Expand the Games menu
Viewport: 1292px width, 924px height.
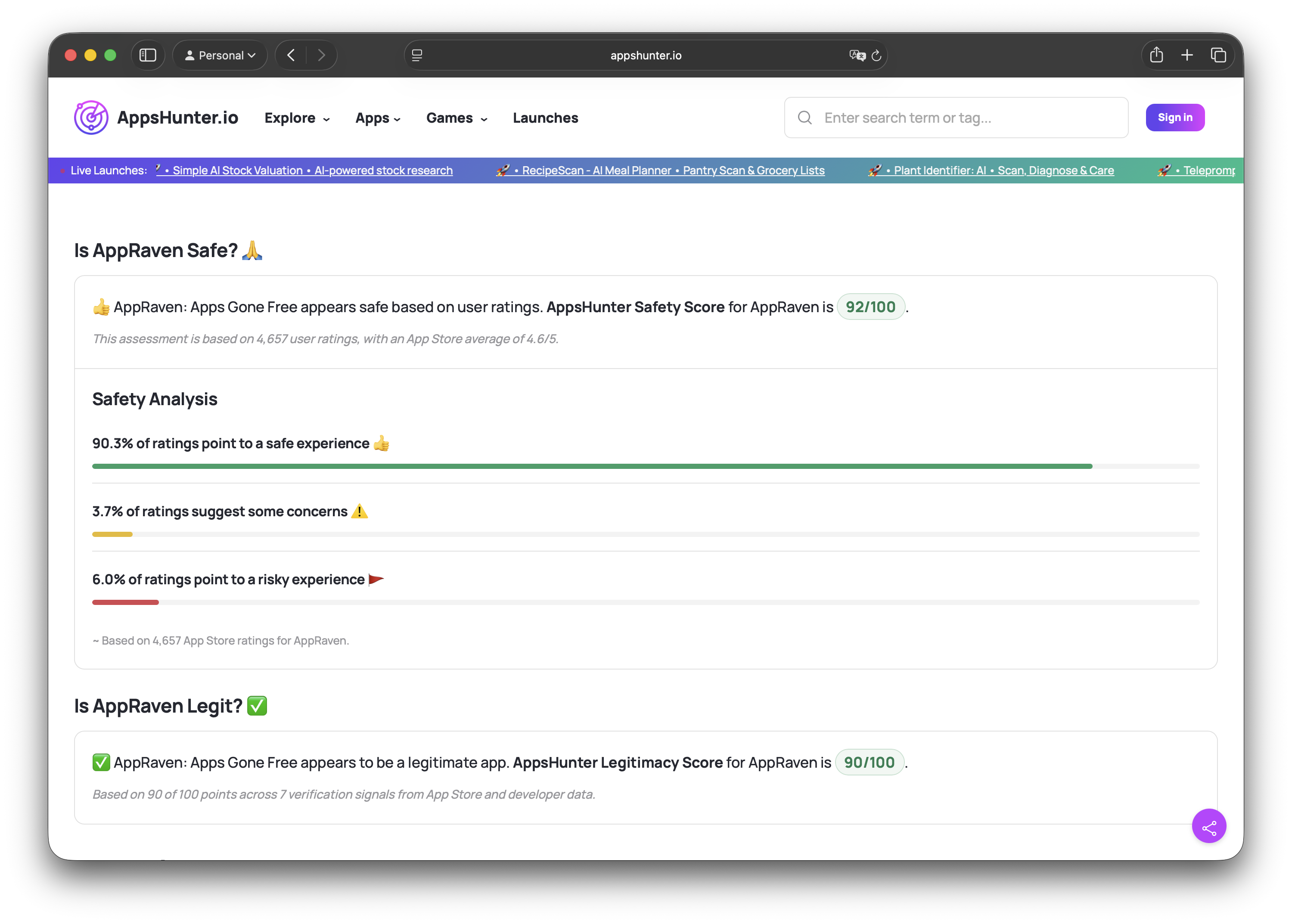(x=457, y=118)
